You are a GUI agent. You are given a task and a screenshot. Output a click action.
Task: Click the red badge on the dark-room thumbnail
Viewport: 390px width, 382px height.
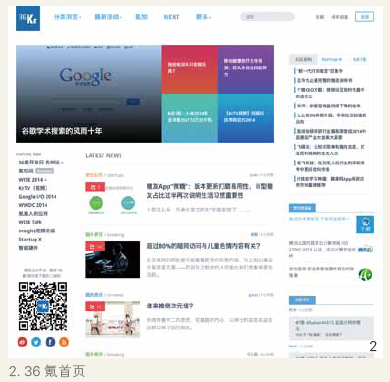coord(95,246)
